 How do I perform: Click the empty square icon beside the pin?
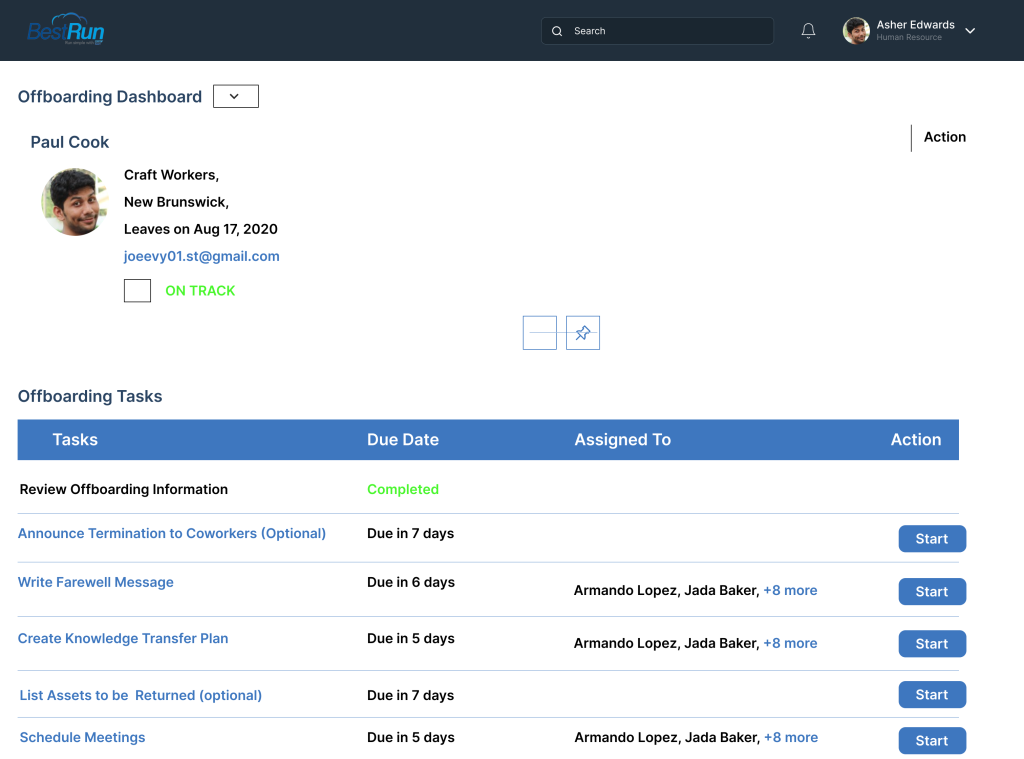[539, 332]
